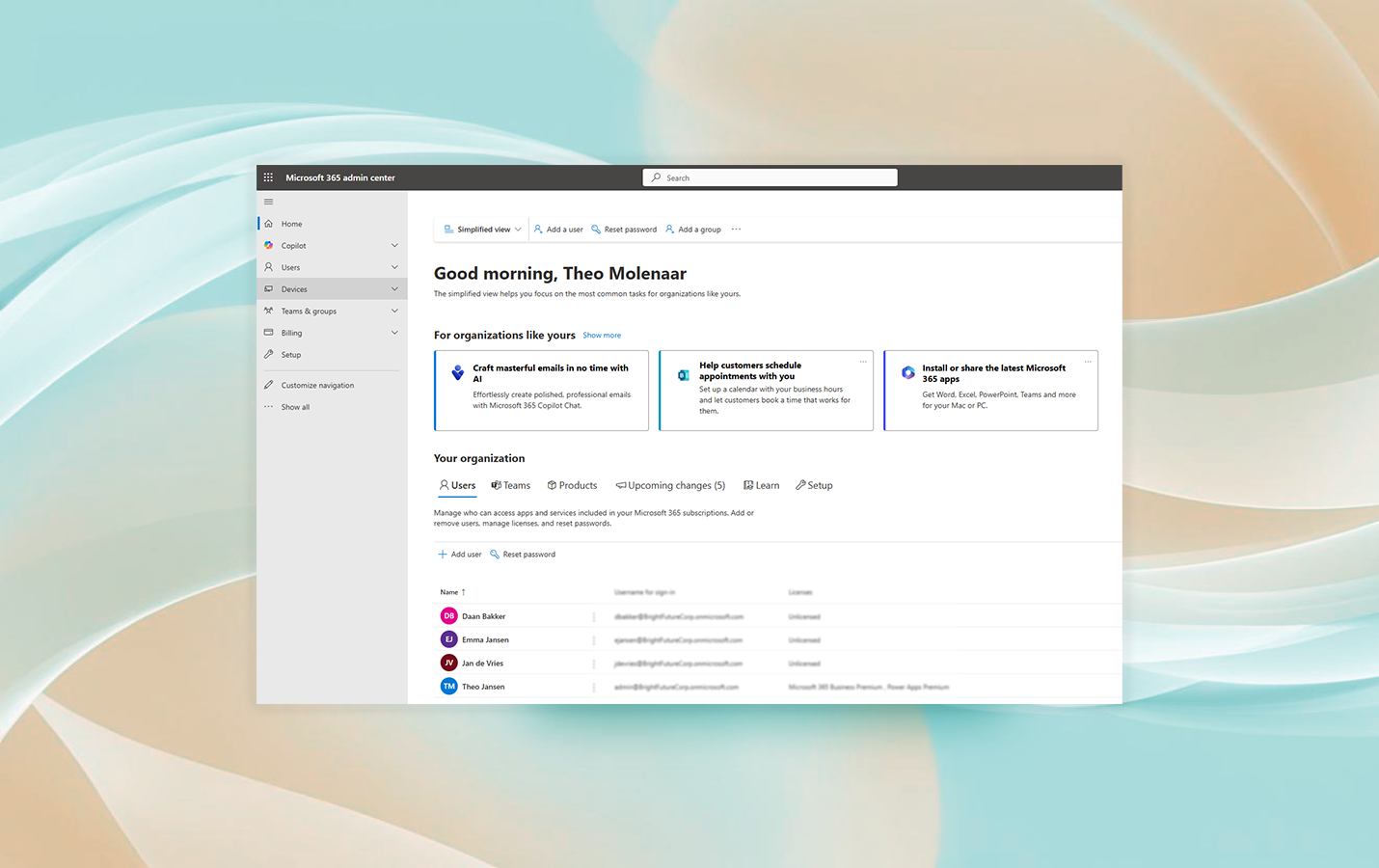The width and height of the screenshot is (1379, 868).
Task: Switch to the Learn tab
Action: click(x=761, y=486)
